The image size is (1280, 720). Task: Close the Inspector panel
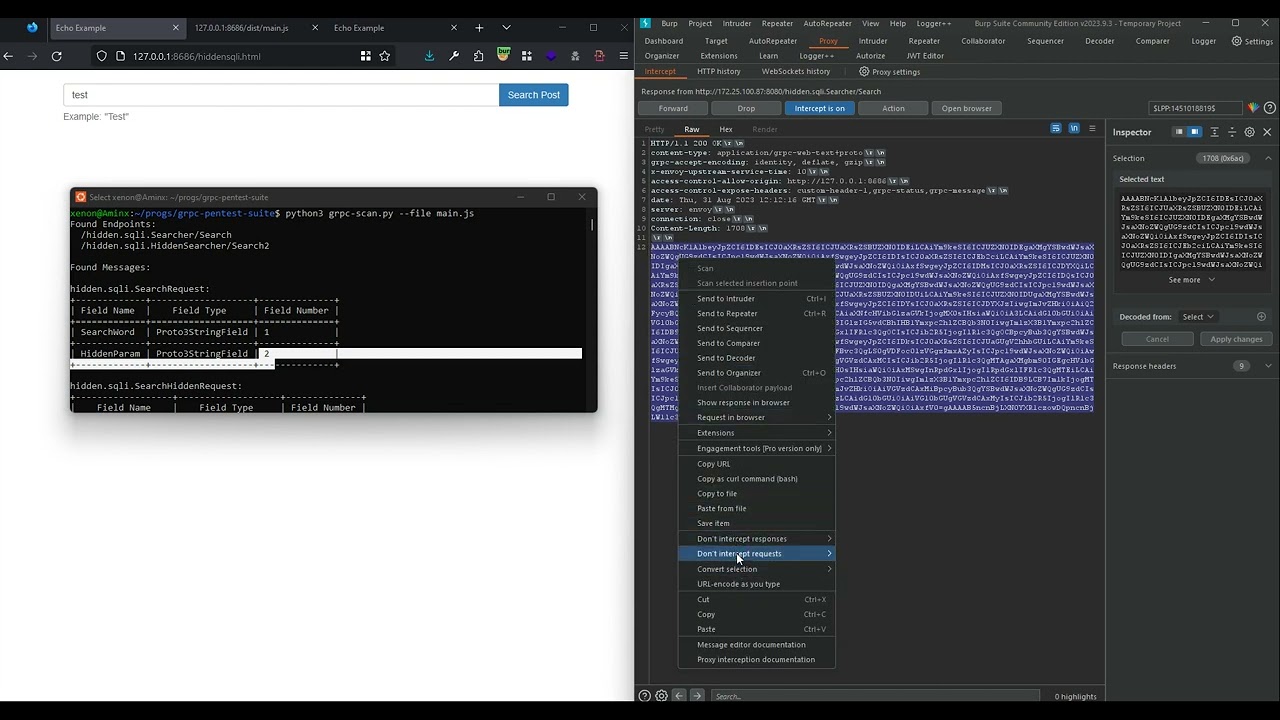[1267, 132]
